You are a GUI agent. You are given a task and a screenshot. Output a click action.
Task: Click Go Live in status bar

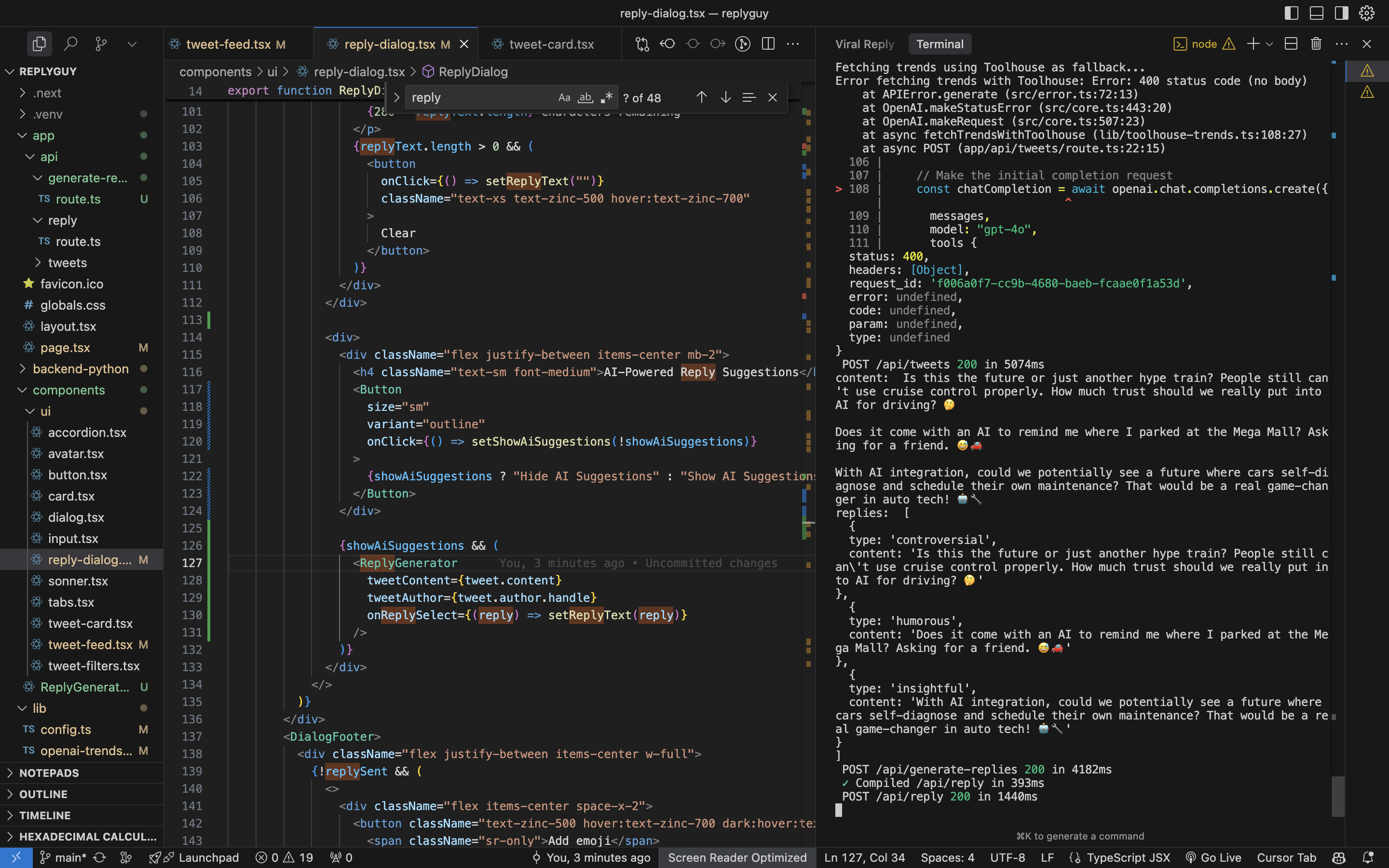click(1213, 858)
